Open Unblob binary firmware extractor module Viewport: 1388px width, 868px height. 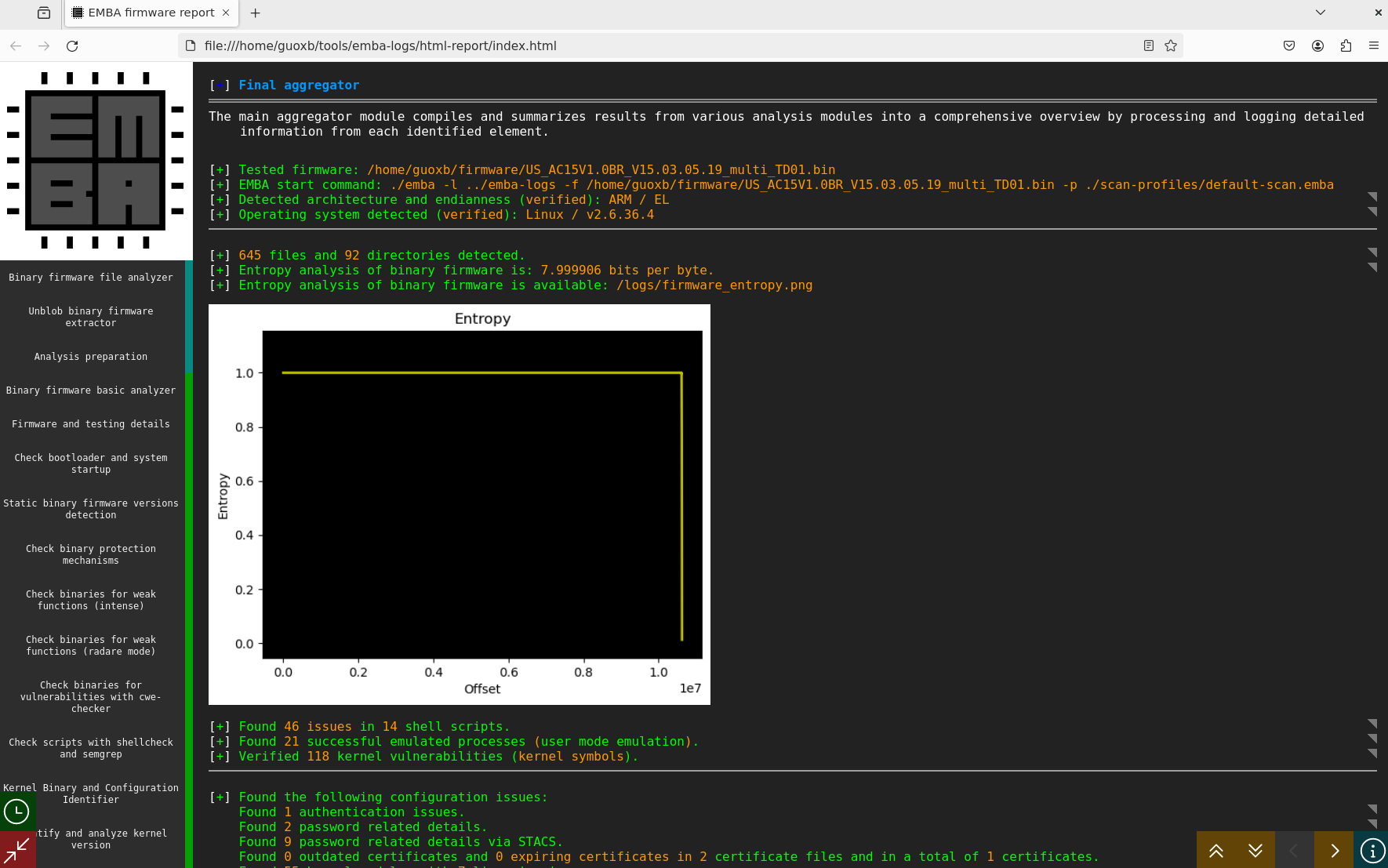coord(91,317)
